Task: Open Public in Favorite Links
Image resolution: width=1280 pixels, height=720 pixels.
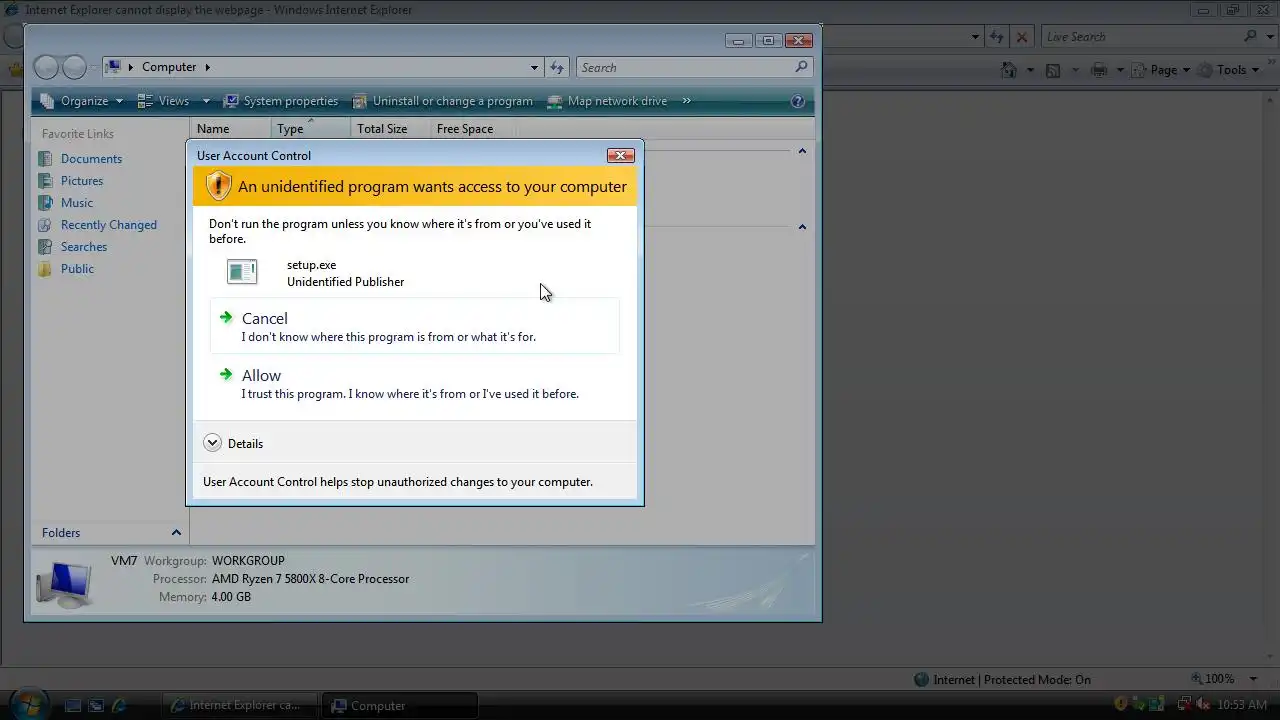Action: tap(77, 269)
